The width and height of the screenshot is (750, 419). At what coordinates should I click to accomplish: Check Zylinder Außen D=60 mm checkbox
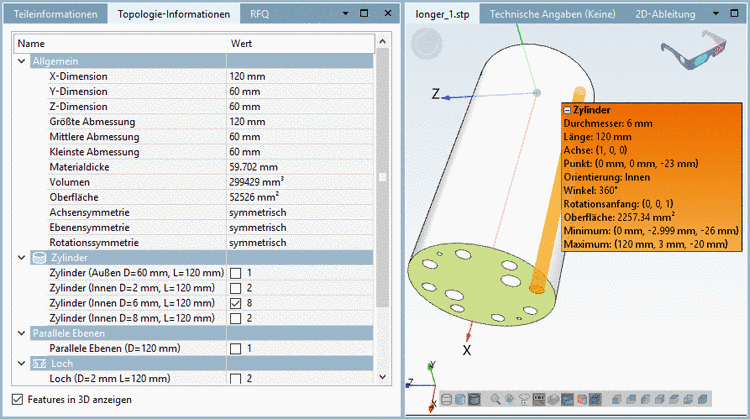(x=236, y=273)
